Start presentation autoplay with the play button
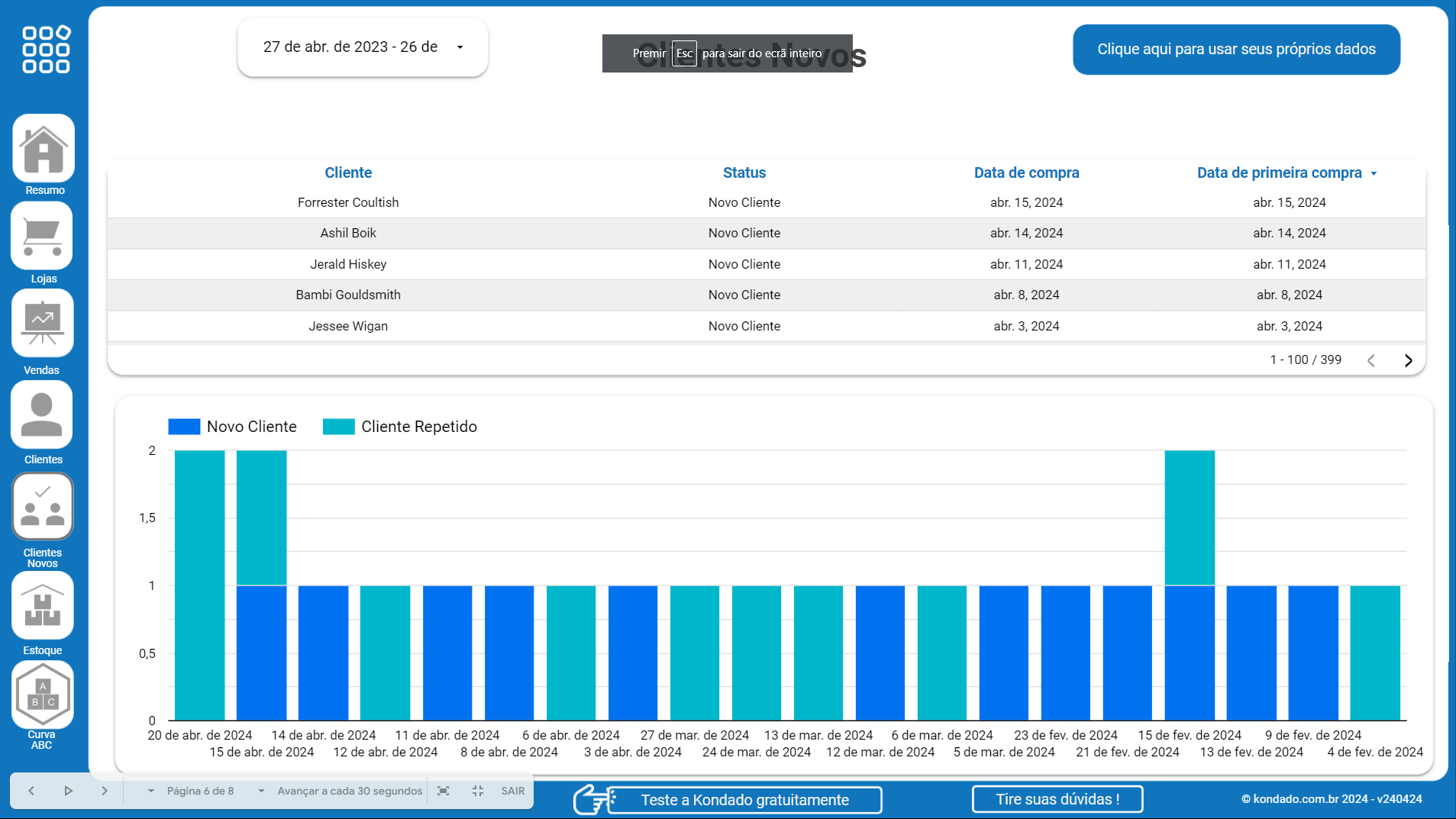Viewport: 1456px width, 819px height. pos(68,791)
